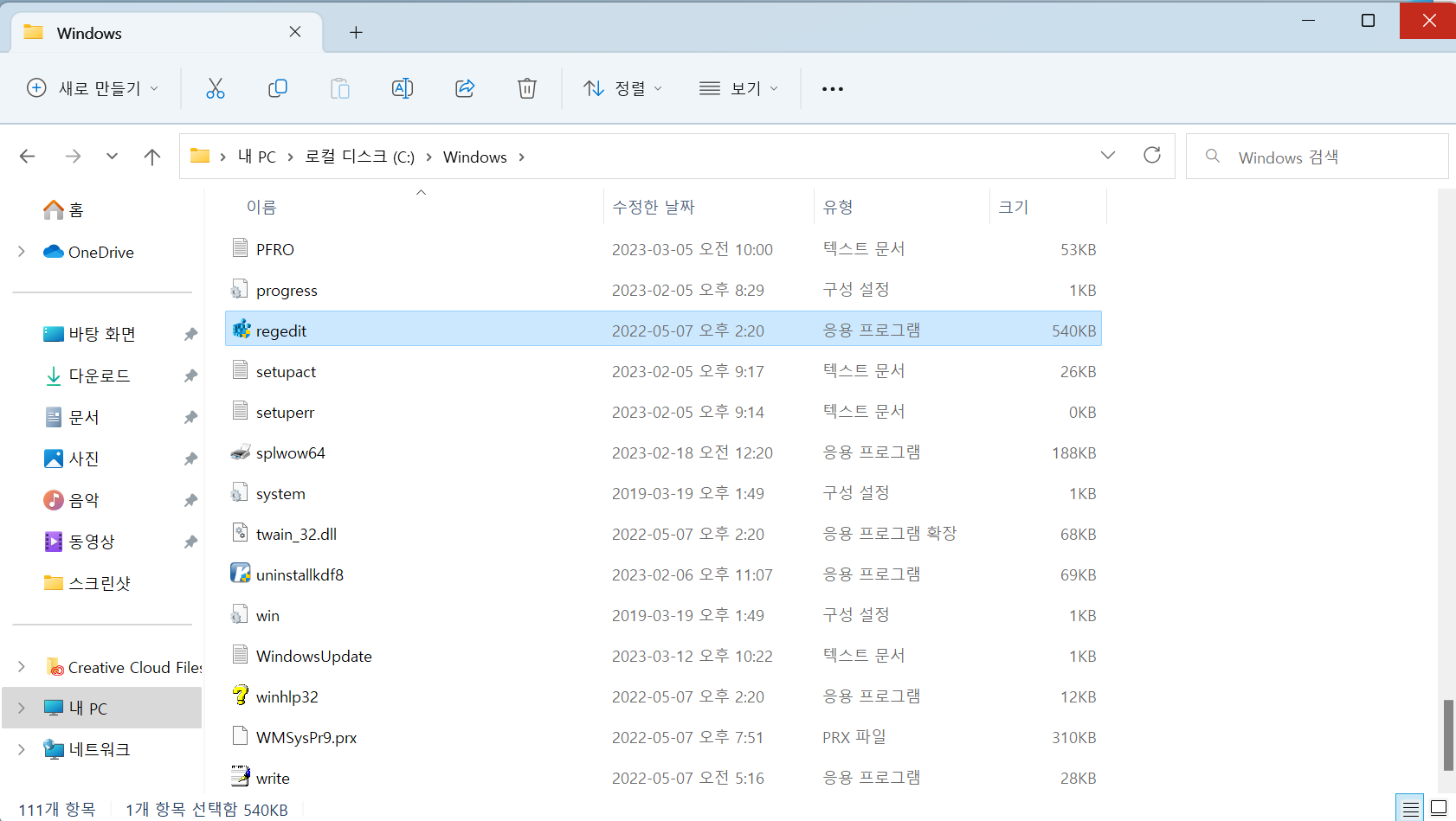Click the folder icon in address bar
Screen dimensions: 1456x821
pos(200,156)
